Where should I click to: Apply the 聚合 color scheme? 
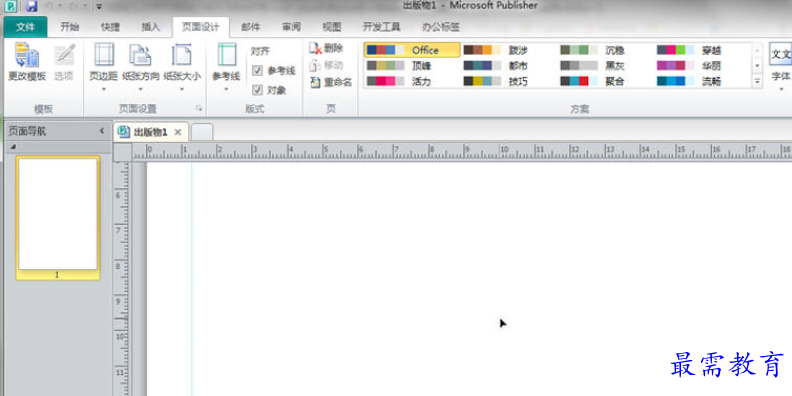pyautogui.click(x=606, y=81)
